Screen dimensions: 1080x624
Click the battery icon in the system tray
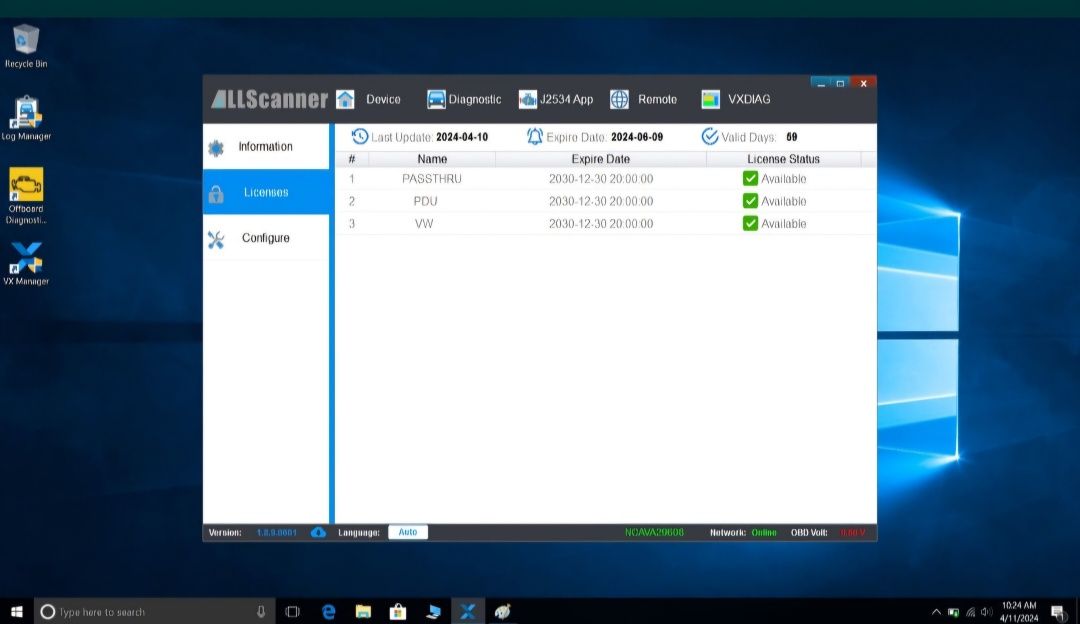[953, 612]
